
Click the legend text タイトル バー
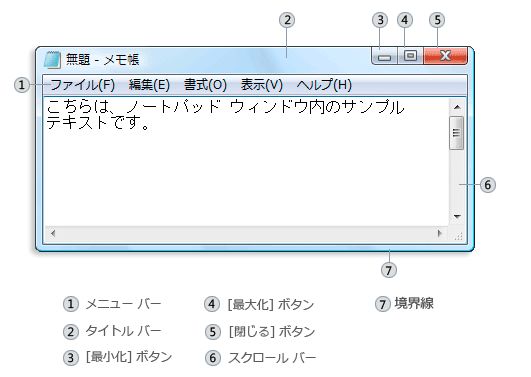pyautogui.click(x=123, y=331)
